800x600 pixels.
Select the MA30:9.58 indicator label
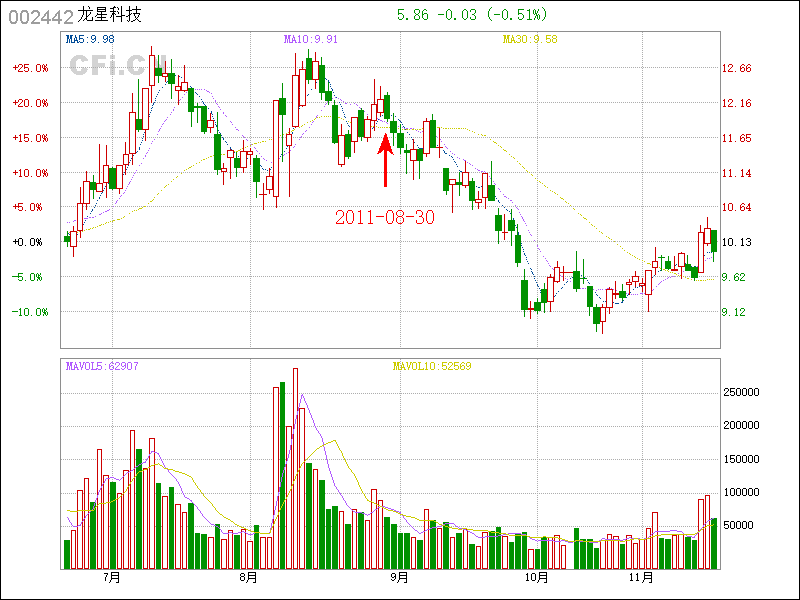(x=529, y=40)
